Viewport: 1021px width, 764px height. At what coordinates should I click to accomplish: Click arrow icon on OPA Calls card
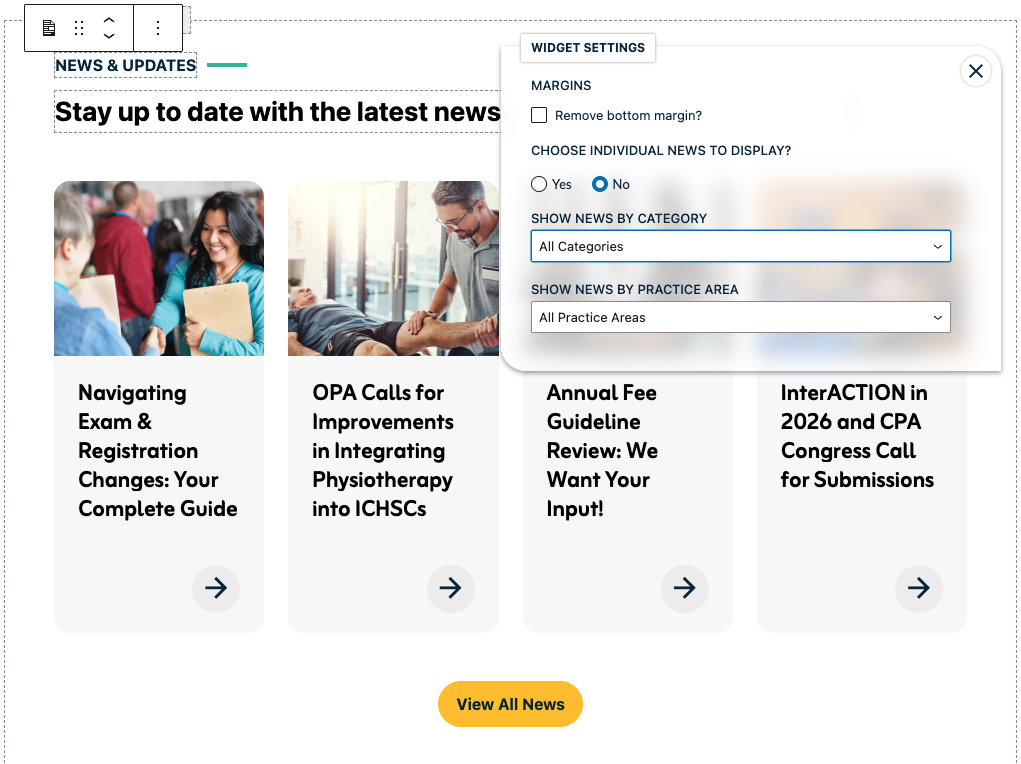point(450,588)
